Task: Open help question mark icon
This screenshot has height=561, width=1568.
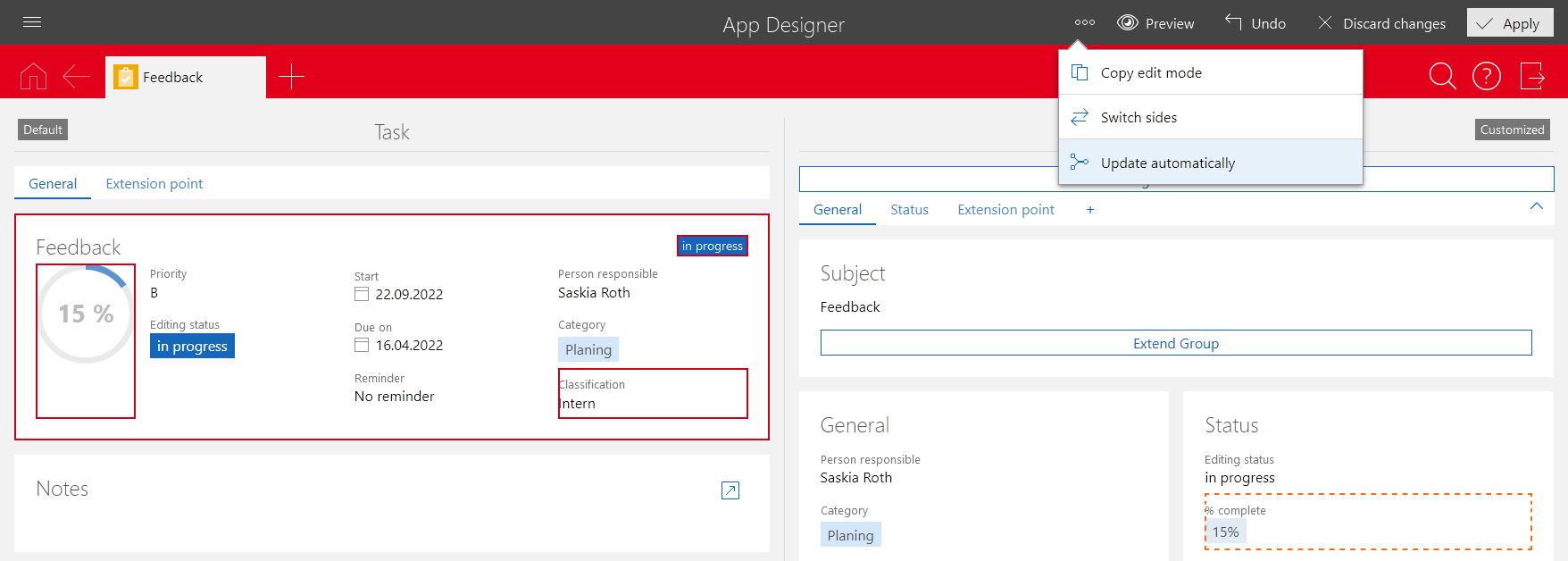Action: (x=1487, y=77)
